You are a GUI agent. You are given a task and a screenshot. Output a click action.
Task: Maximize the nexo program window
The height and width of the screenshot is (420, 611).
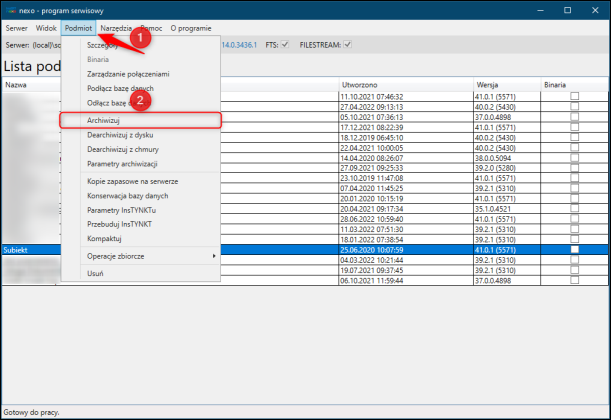[567, 10]
